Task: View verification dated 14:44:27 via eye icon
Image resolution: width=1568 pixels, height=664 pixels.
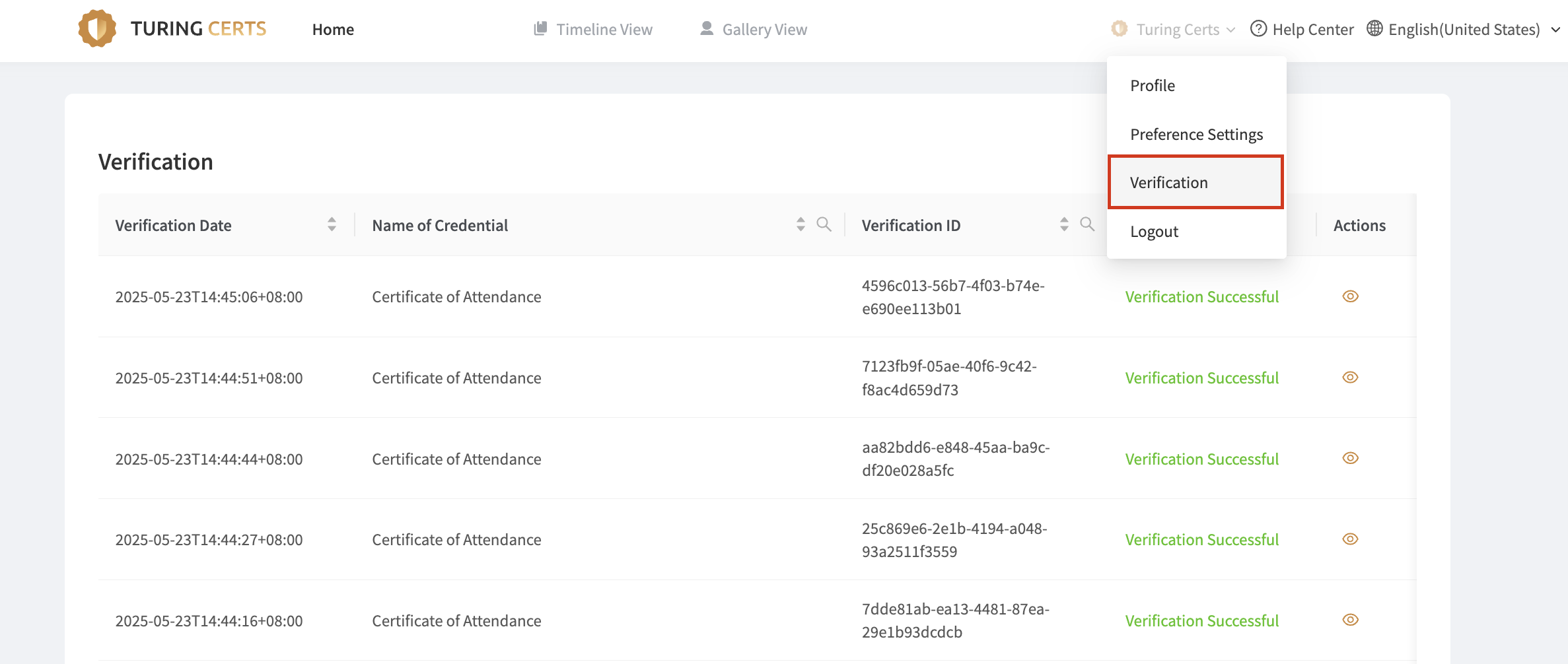Action: pyautogui.click(x=1350, y=539)
